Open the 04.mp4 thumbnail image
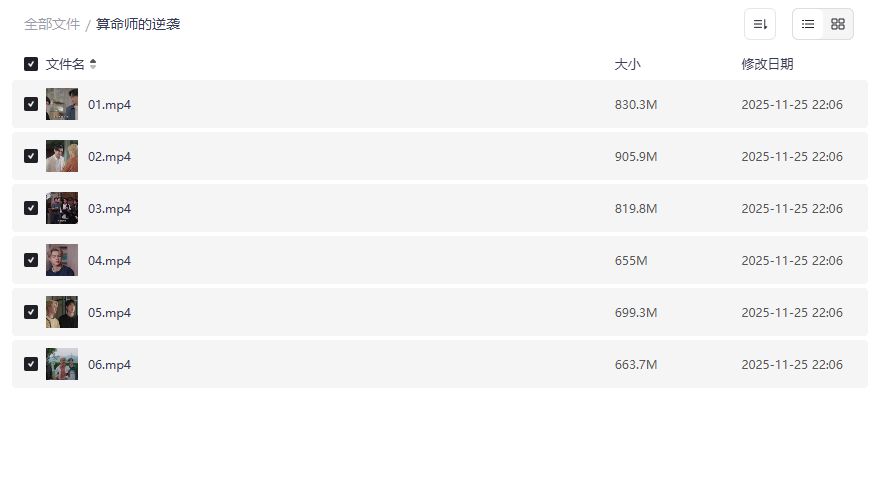This screenshot has height=495, width=878. (62, 260)
